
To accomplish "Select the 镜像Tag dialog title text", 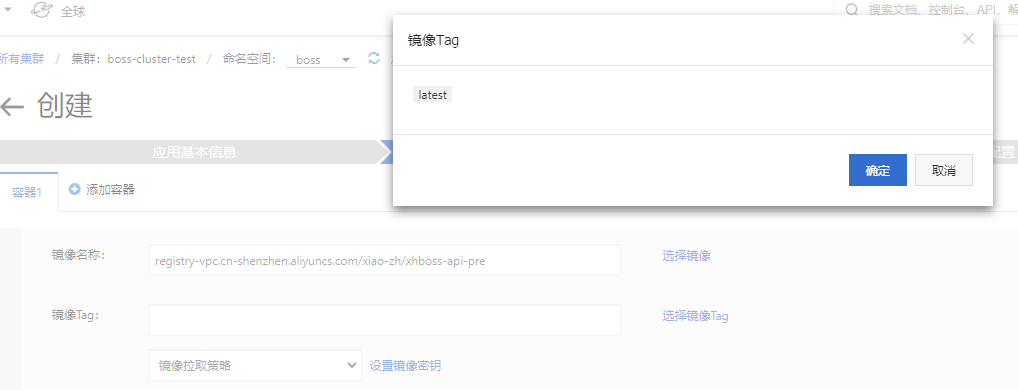I will coord(434,40).
